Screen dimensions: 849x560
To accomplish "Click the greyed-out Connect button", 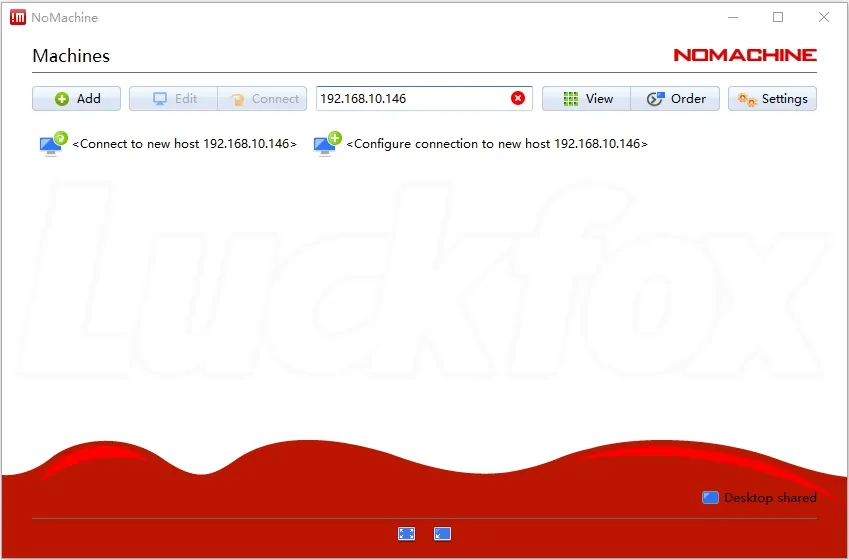I will (262, 99).
